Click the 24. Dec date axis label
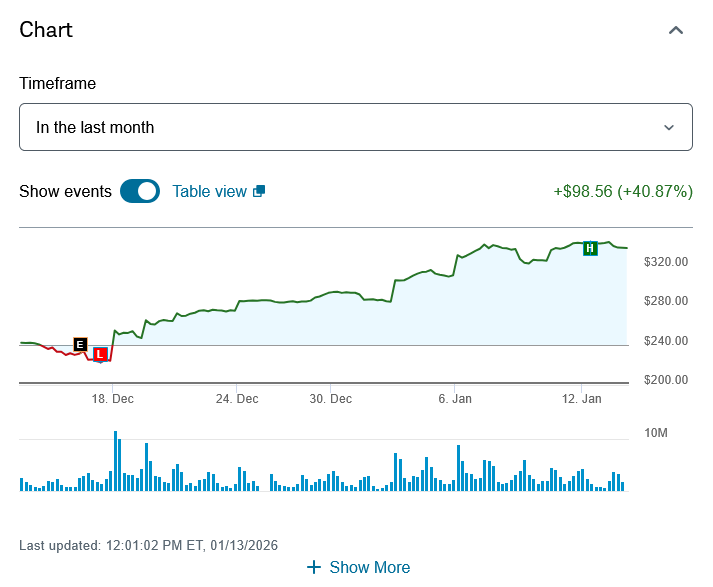713x587 pixels. click(x=237, y=399)
